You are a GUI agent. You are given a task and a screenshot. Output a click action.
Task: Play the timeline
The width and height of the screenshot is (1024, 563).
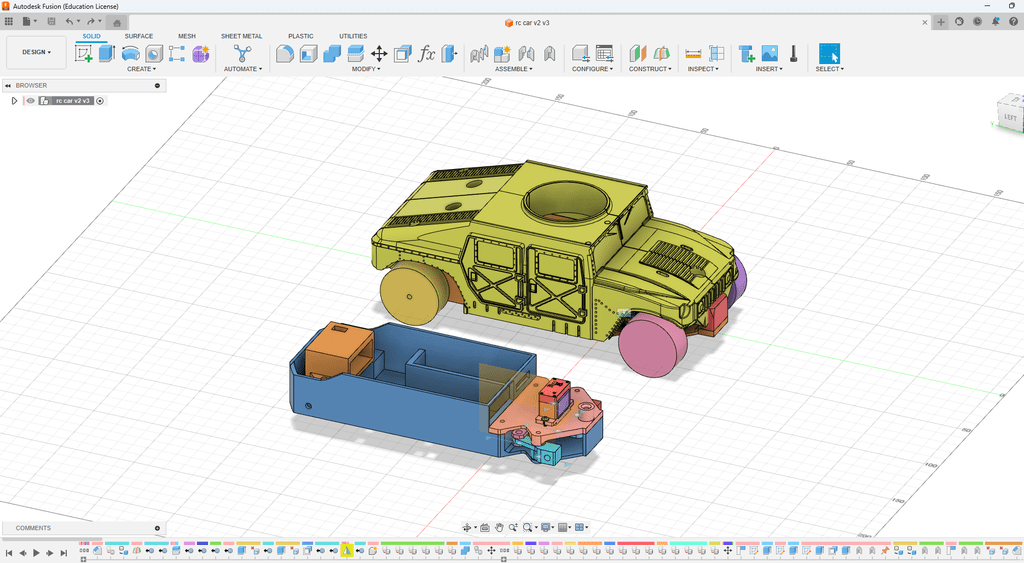[x=36, y=553]
